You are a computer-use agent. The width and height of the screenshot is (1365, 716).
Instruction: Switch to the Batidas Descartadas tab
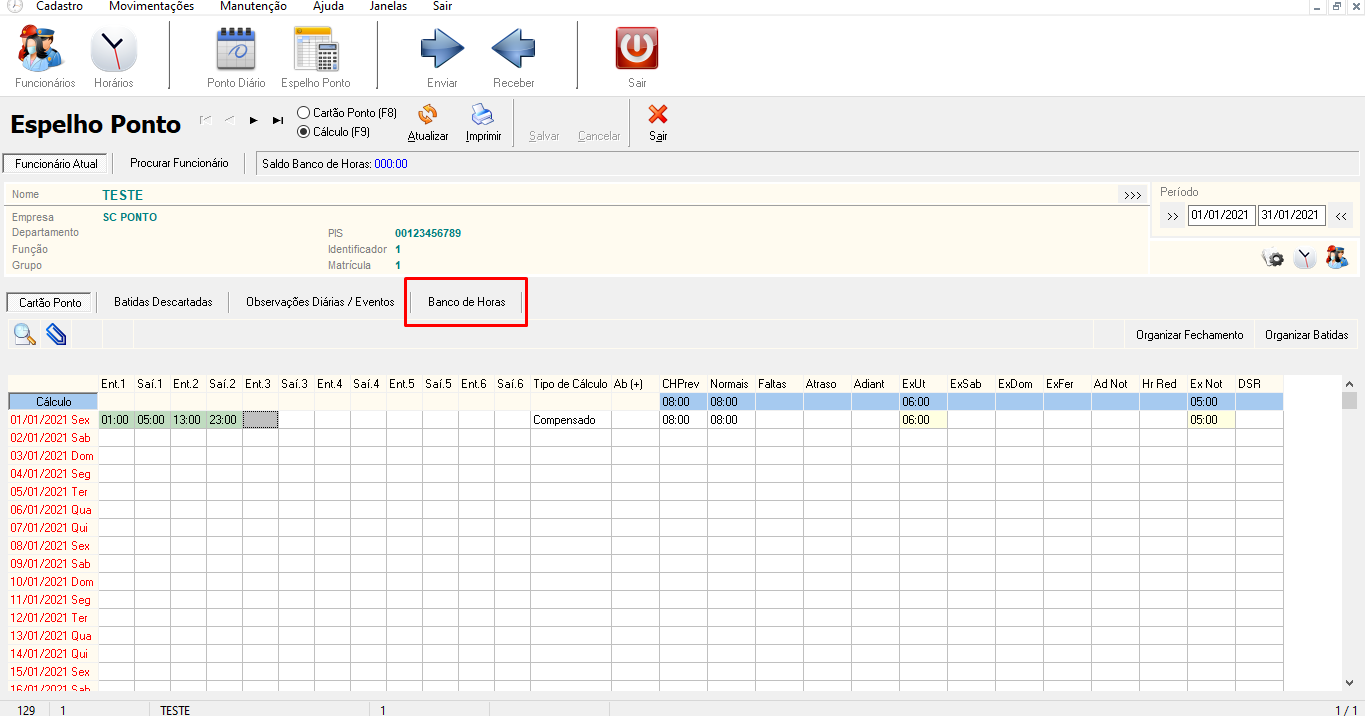coord(163,302)
